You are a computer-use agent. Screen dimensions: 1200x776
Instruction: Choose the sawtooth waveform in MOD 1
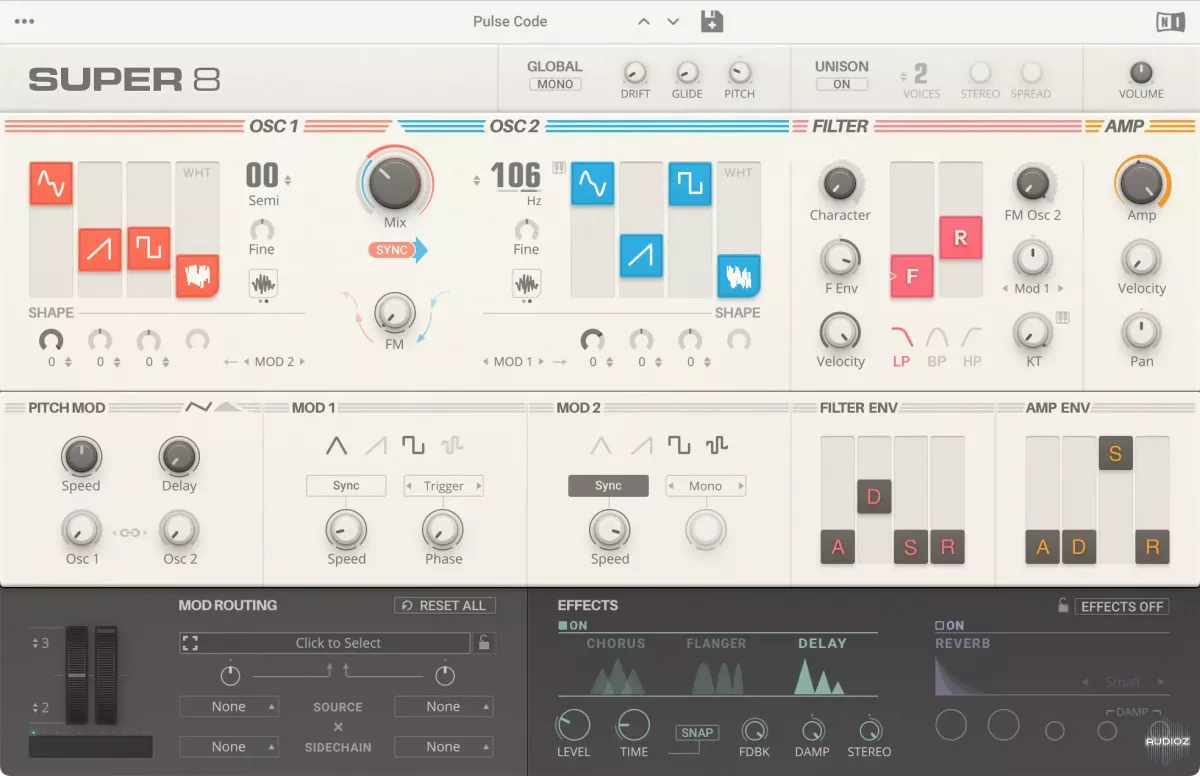pyautogui.click(x=375, y=446)
